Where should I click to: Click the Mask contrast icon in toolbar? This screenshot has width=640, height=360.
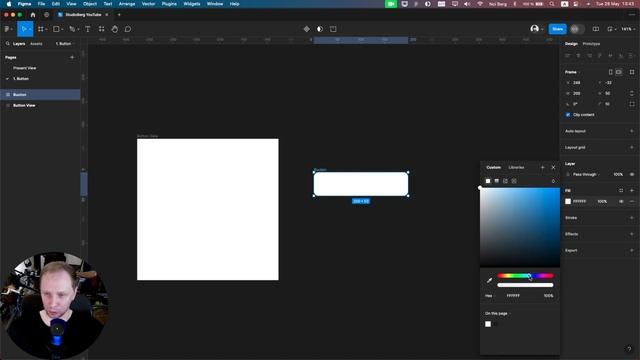[x=320, y=29]
